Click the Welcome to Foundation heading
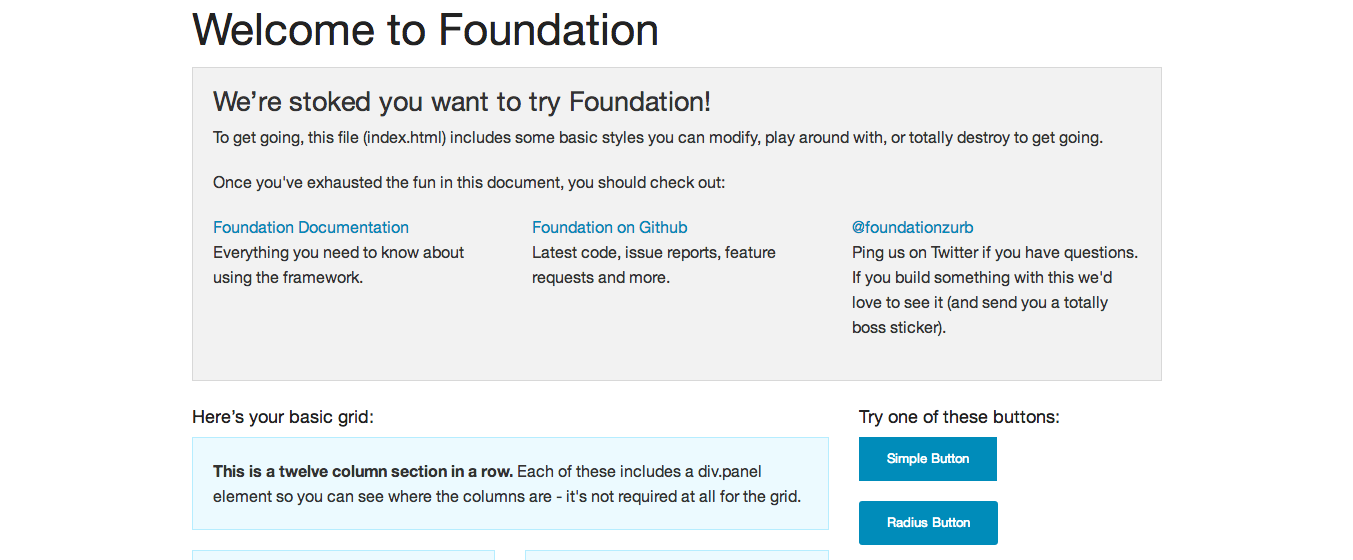Viewport: 1353px width, 560px height. (425, 30)
